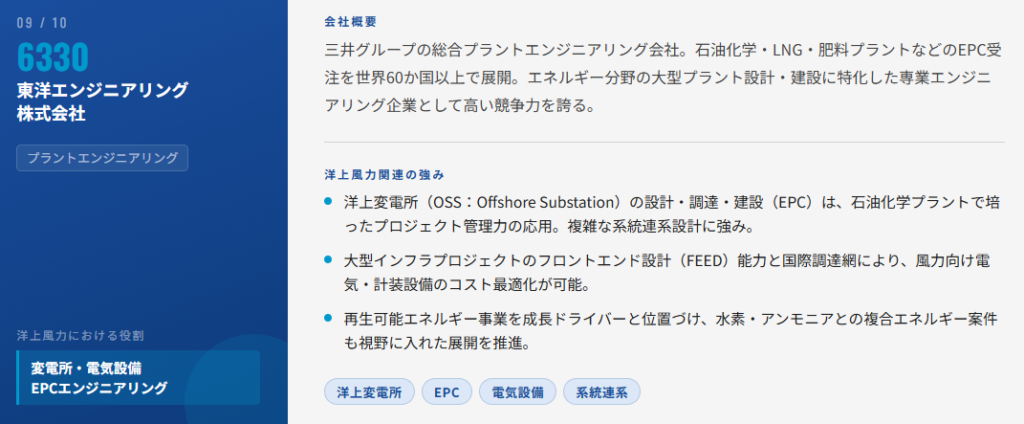Click the bullet text about 水素・アンモニア projects

point(670,330)
